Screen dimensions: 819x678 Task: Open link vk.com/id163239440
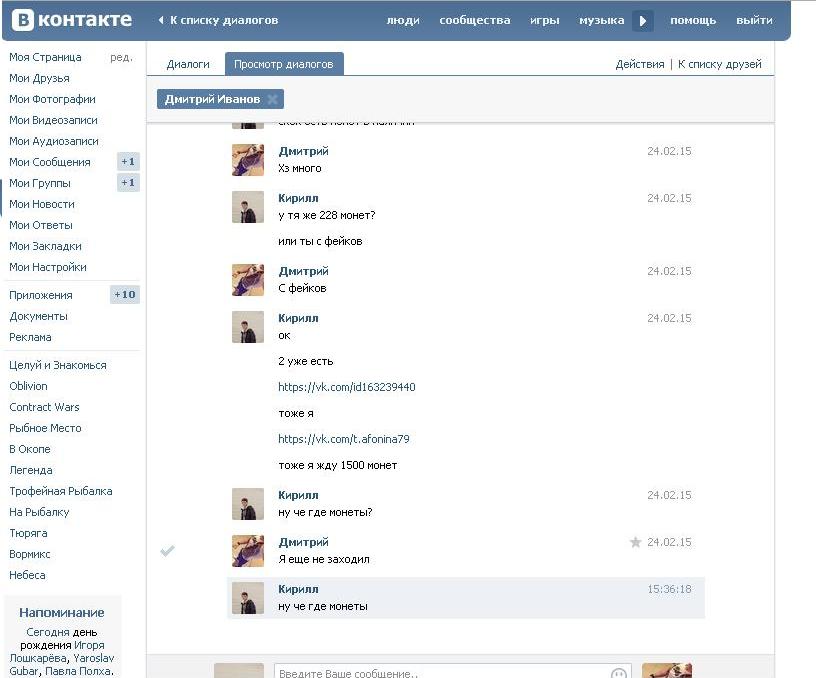tap(347, 387)
